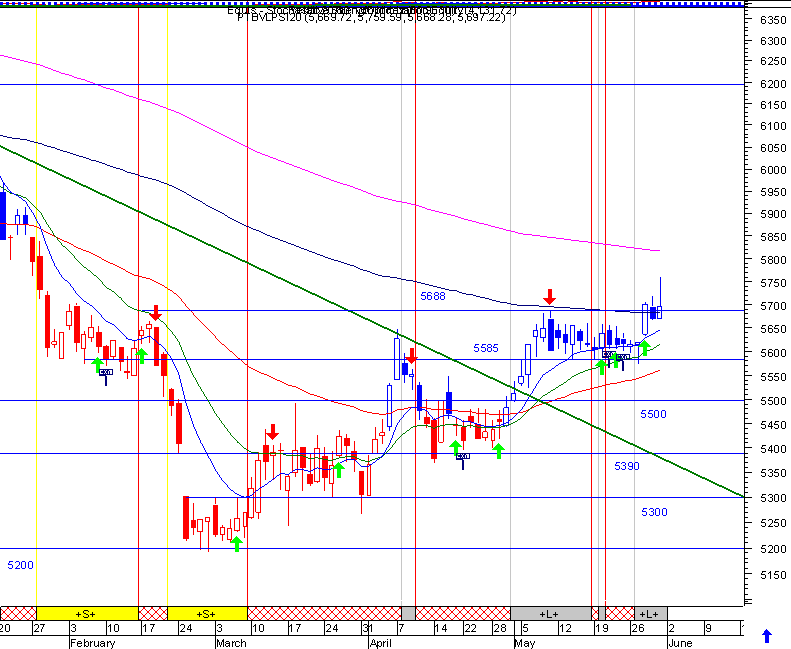This screenshot has width=791, height=649.
Task: Click the blue 5200 level label
Action: (20, 565)
